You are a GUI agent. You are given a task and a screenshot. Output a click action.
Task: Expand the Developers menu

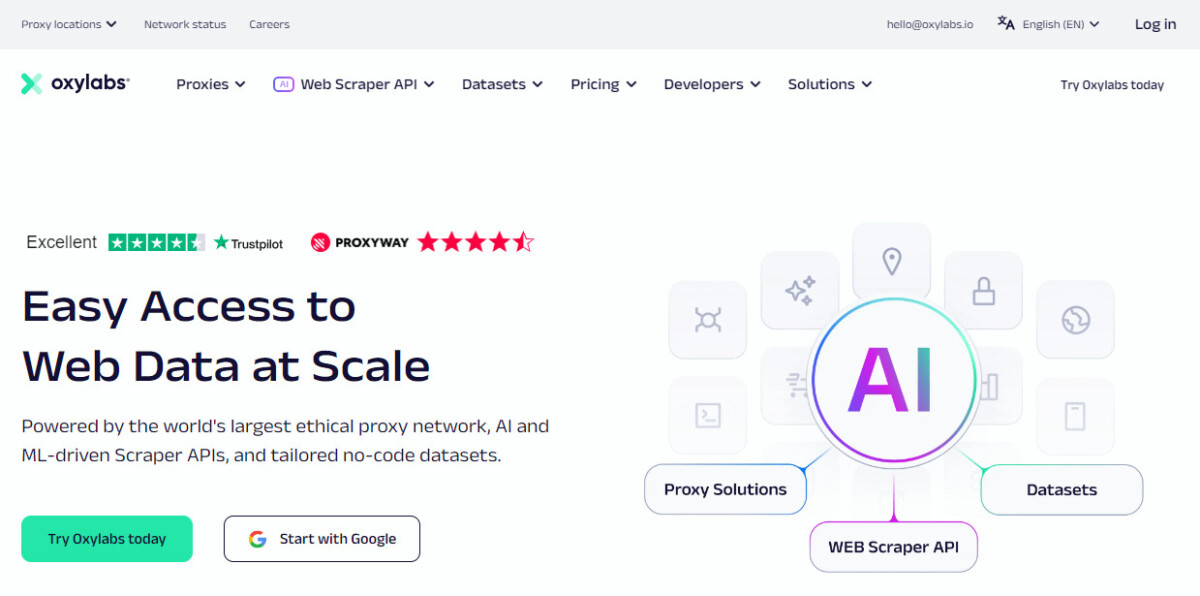coord(712,84)
